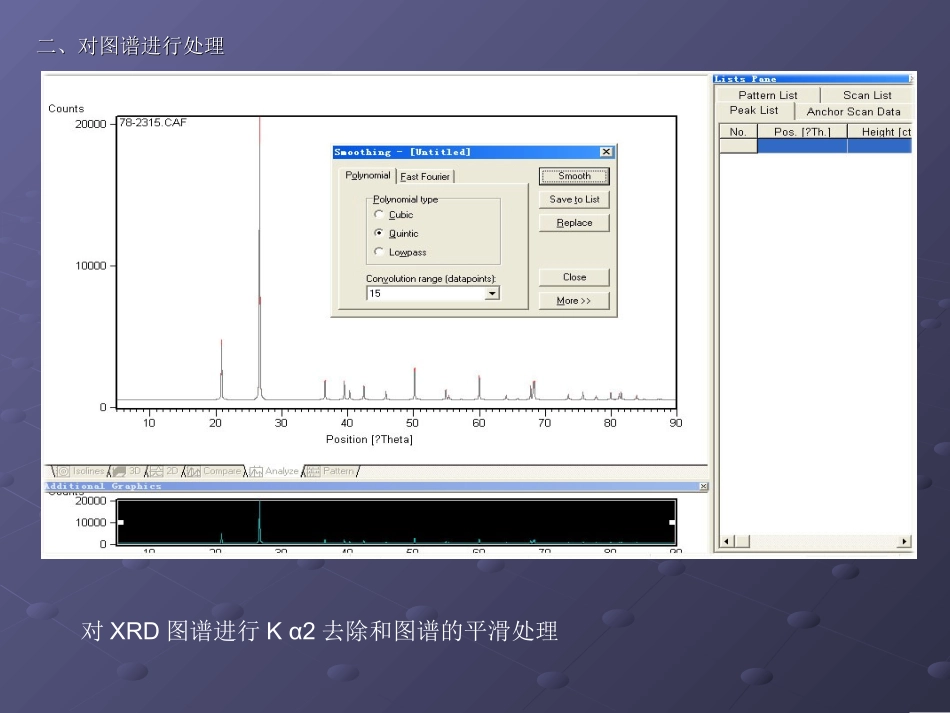The image size is (950, 713).
Task: Click the Compare tab icon
Action: pos(194,471)
